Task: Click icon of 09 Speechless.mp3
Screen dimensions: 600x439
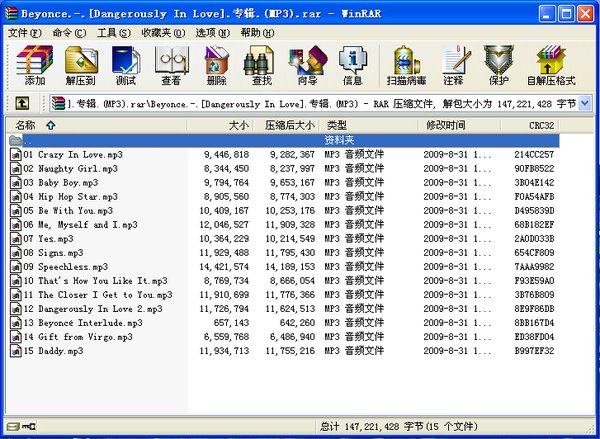Action: [x=16, y=267]
